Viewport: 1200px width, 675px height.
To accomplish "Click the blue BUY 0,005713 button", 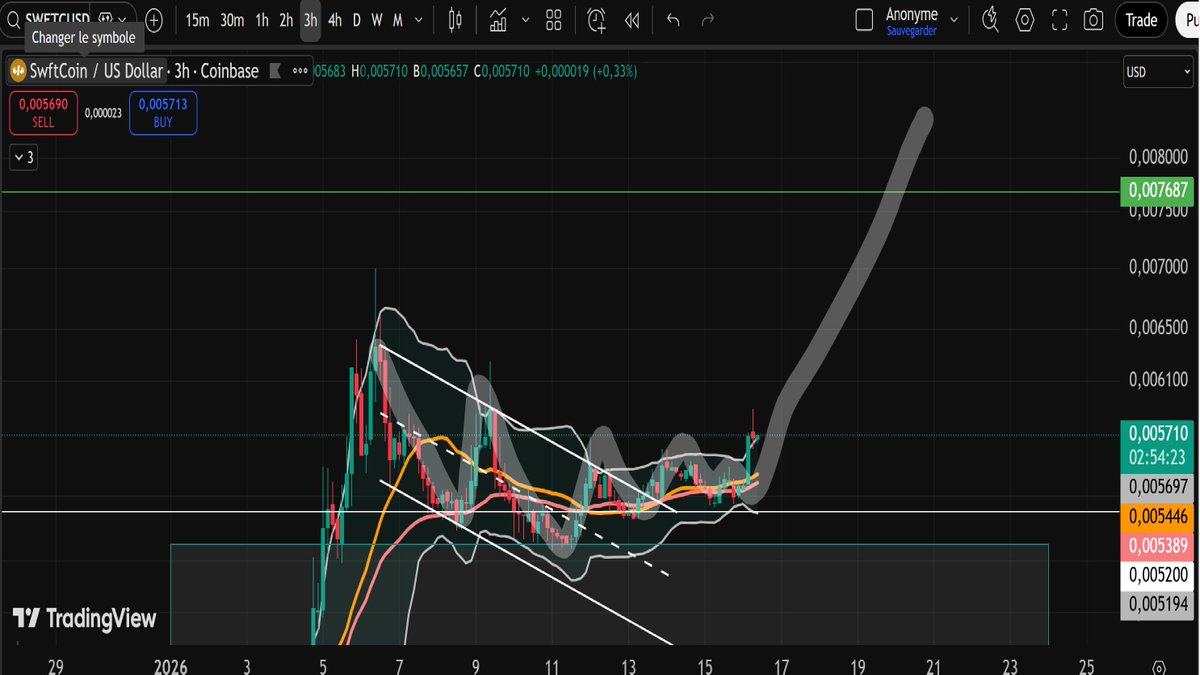I will pyautogui.click(x=163, y=113).
